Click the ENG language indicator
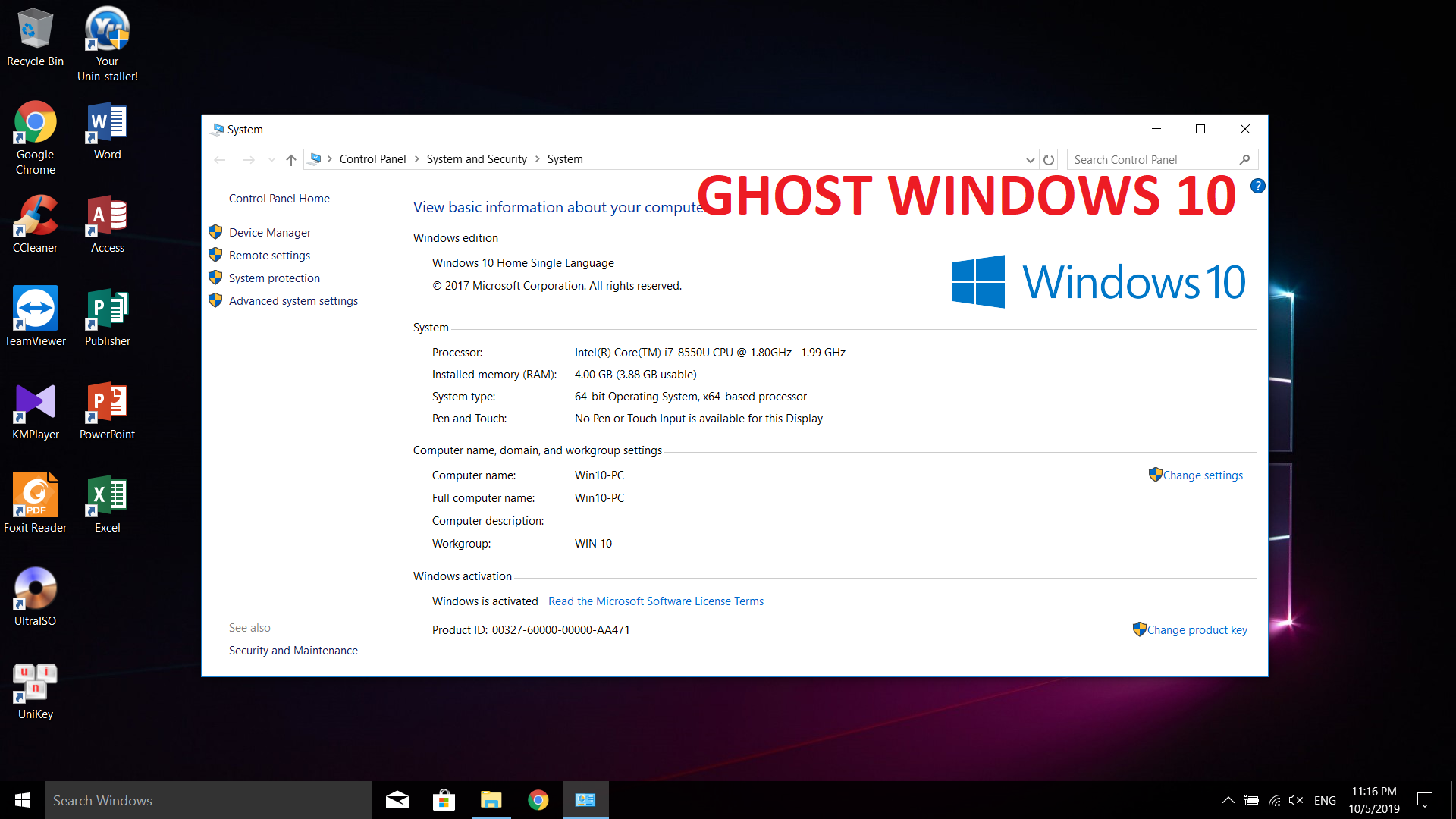 (1325, 800)
